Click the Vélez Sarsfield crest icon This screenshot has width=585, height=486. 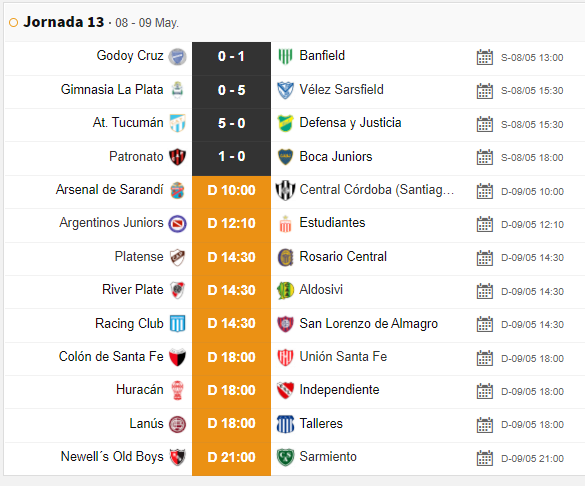click(285, 90)
